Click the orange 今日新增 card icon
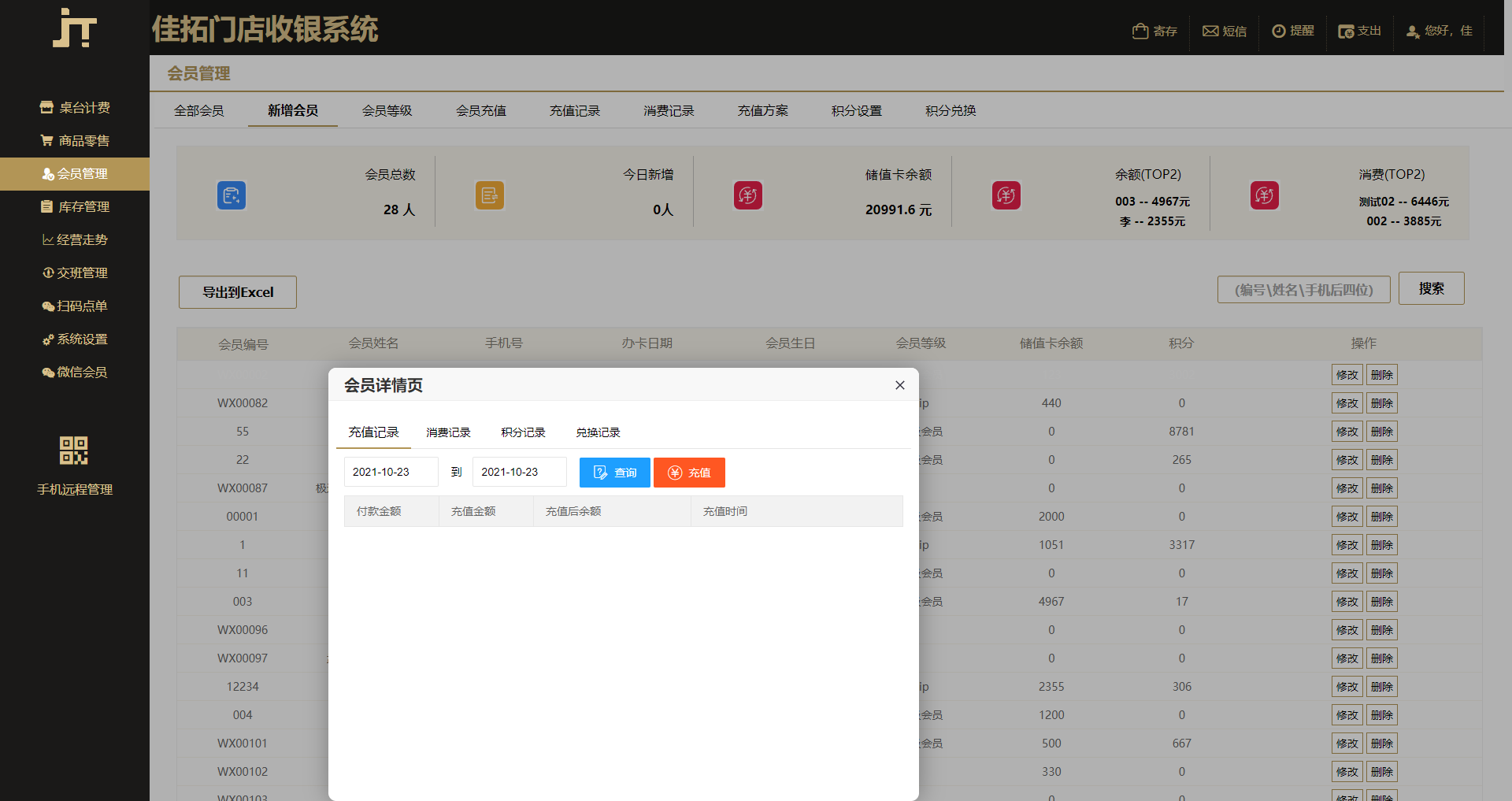The image size is (1512, 801). coord(490,195)
